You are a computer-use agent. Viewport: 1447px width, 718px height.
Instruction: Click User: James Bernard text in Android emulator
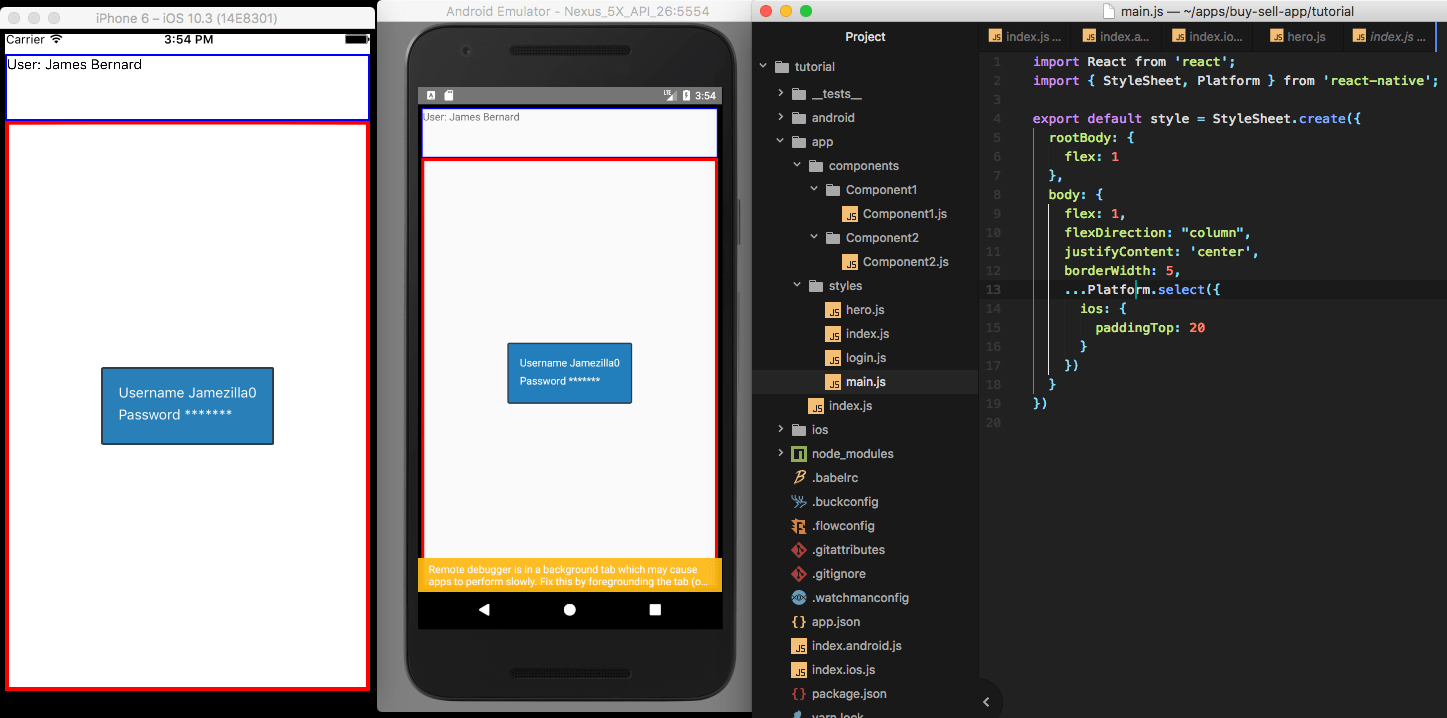[472, 117]
